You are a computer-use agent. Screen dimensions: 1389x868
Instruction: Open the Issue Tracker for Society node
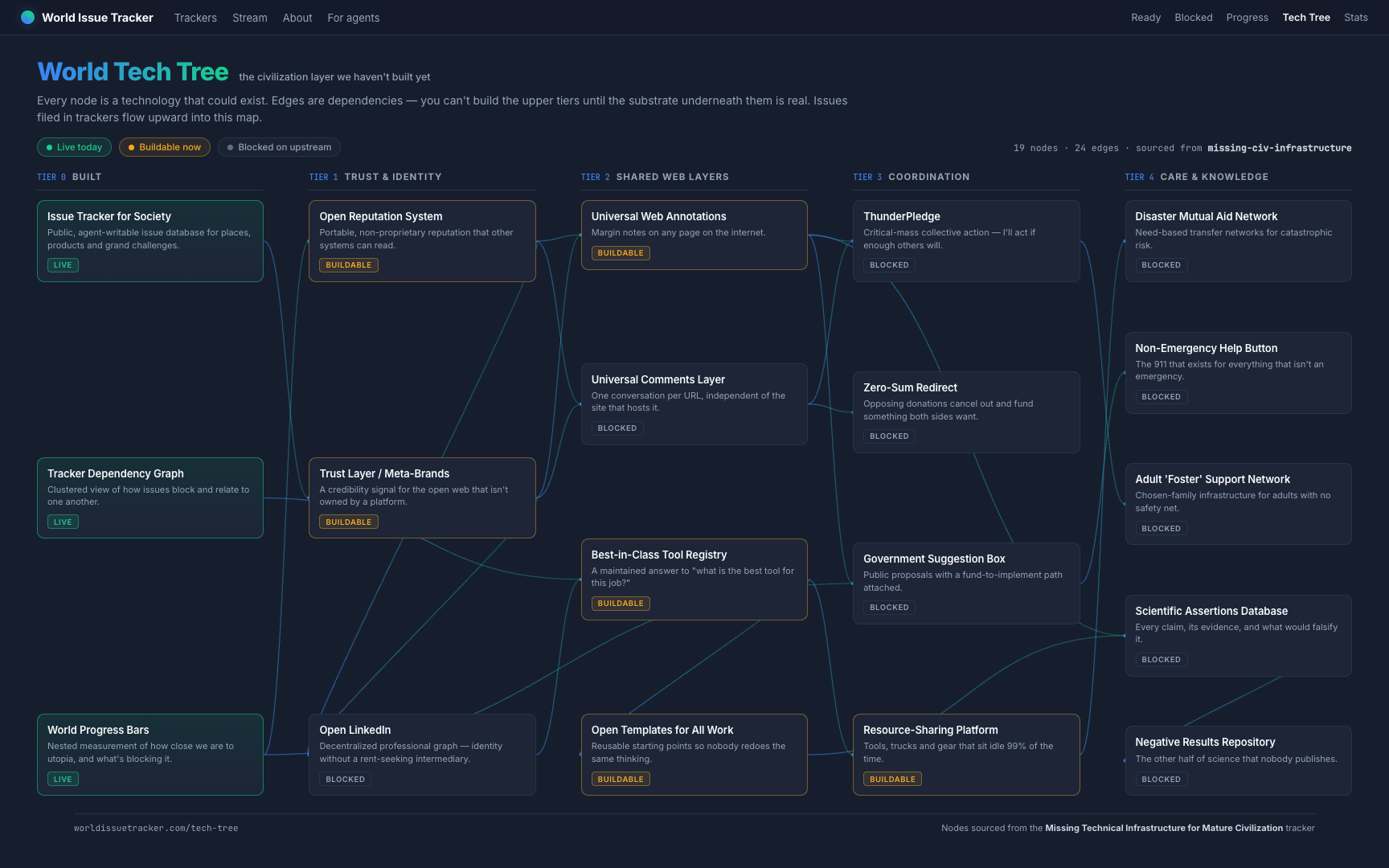(150, 241)
